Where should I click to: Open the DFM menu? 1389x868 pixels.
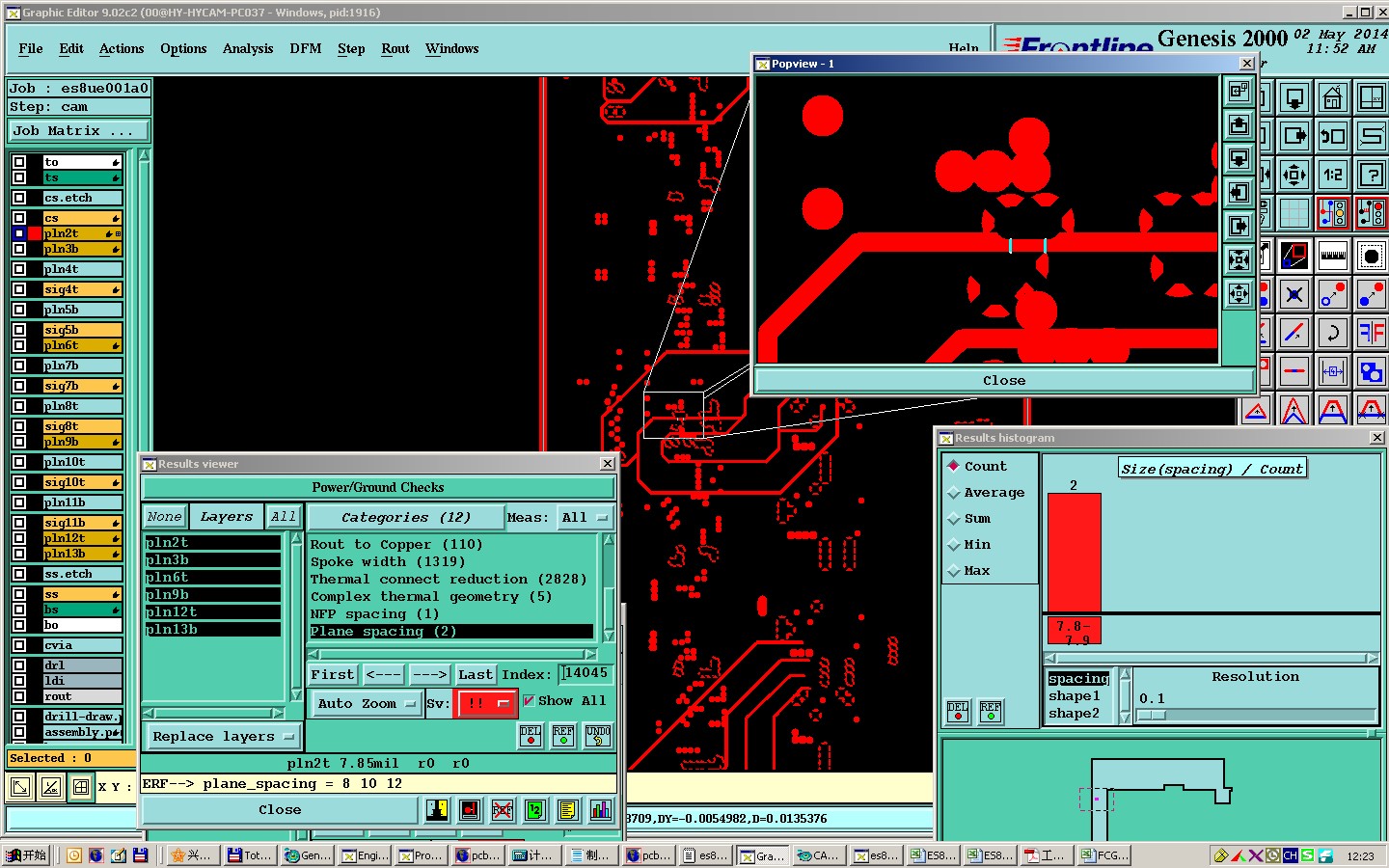point(306,48)
